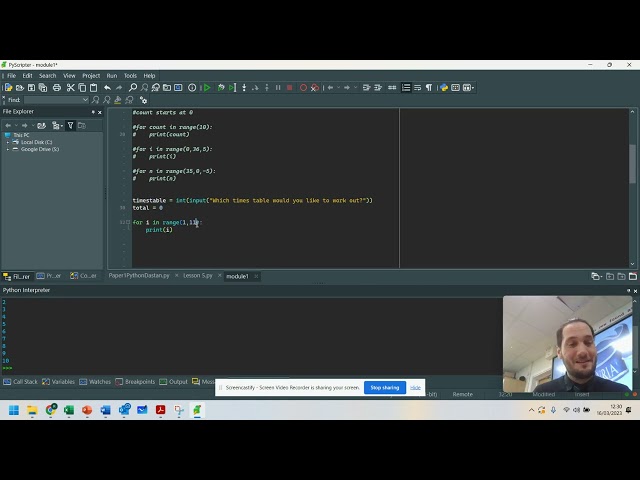The height and width of the screenshot is (480, 640).
Task: Click the Clear all breakpoints icon
Action: coord(315,87)
